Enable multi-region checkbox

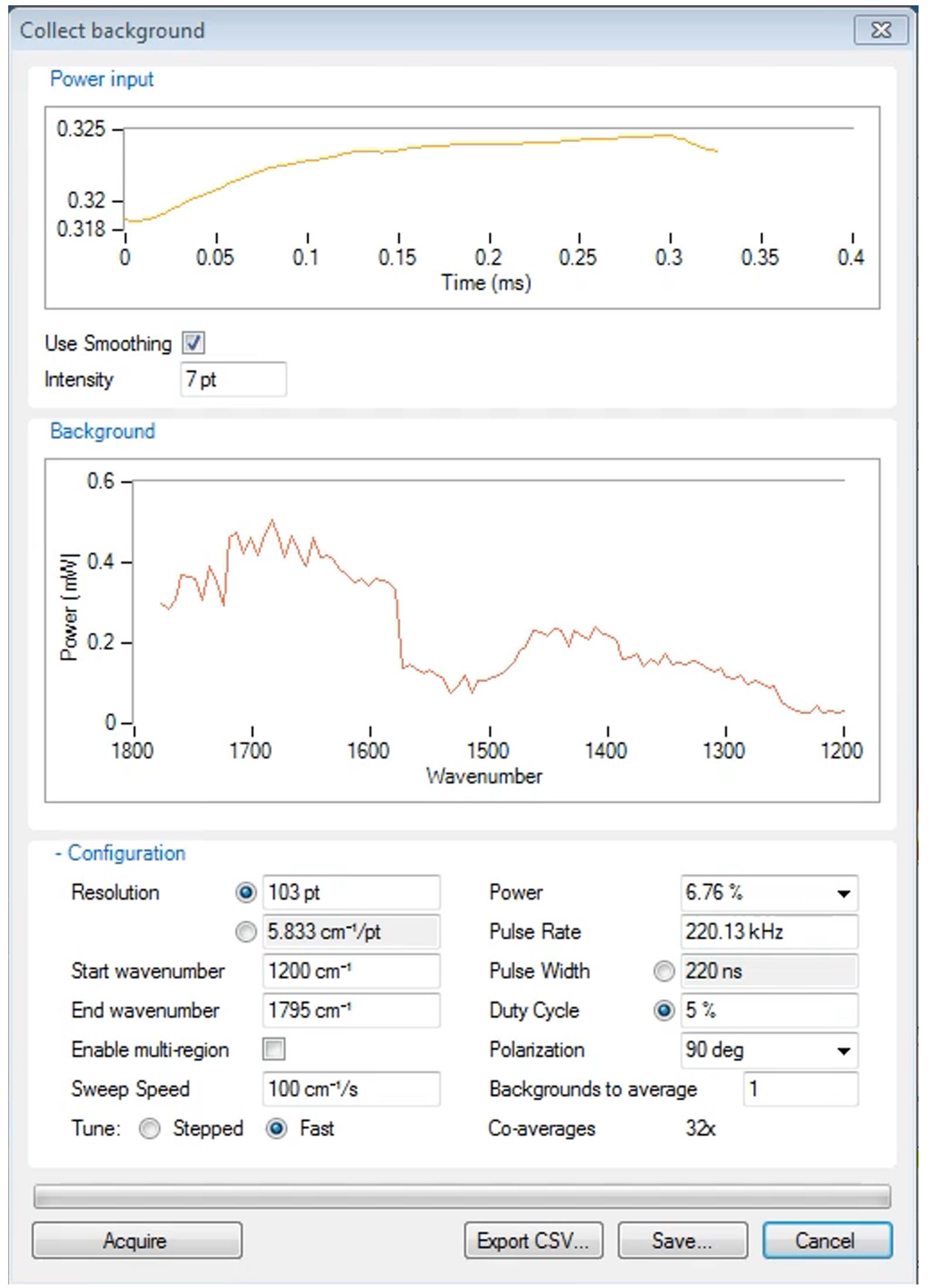point(274,1050)
